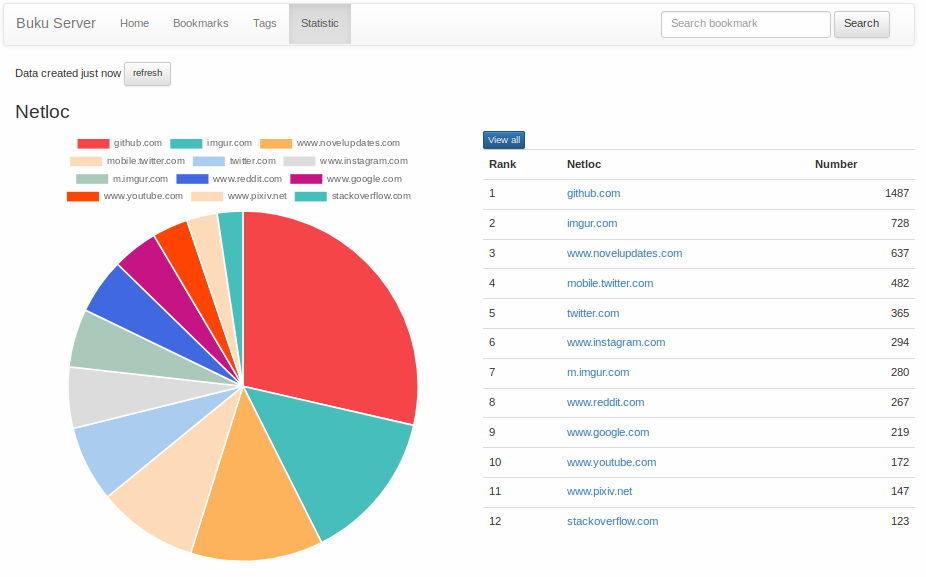Screen dimensions: 926x577
Task: Open the www.google.com table link
Action: 608,432
